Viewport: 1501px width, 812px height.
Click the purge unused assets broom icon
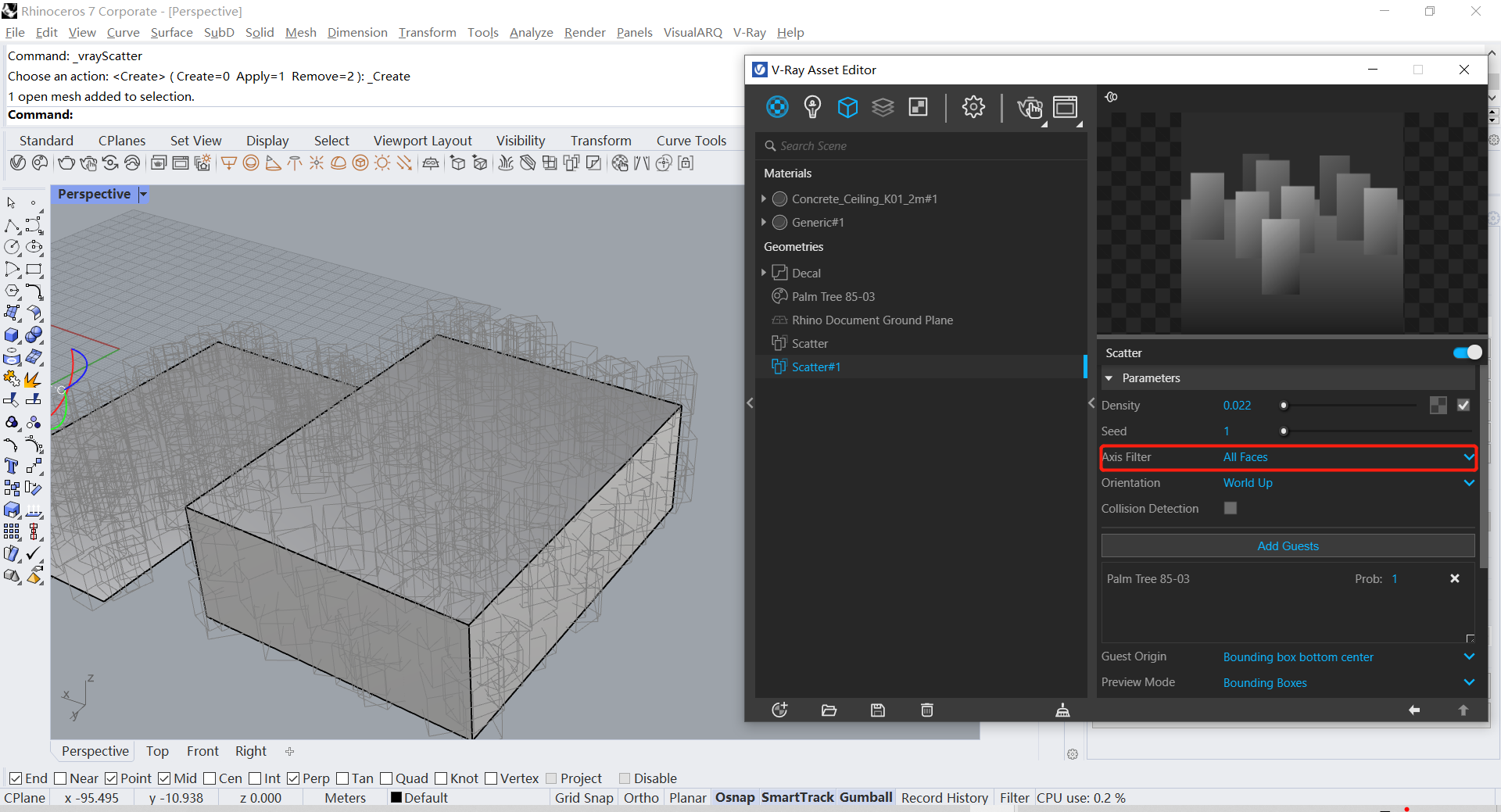click(1062, 710)
